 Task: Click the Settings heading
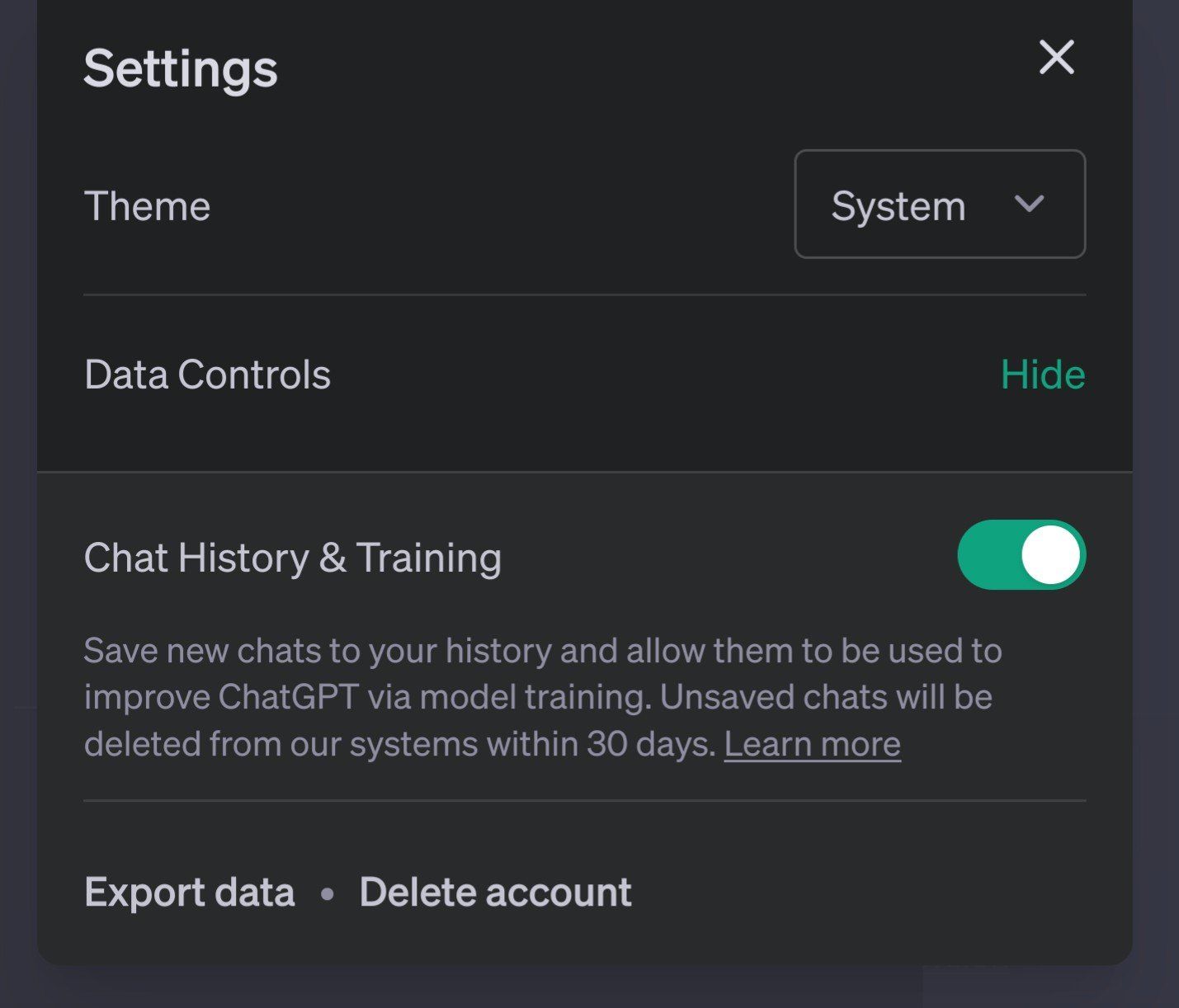(181, 68)
